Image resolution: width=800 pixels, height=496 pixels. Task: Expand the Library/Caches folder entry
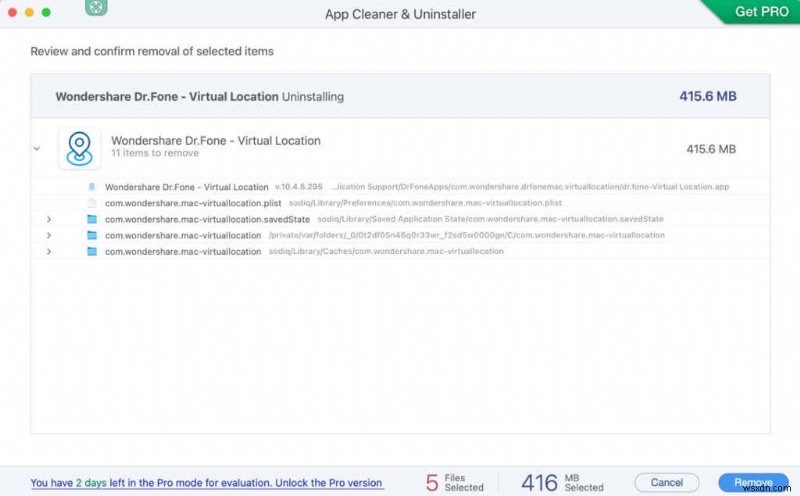[x=49, y=251]
